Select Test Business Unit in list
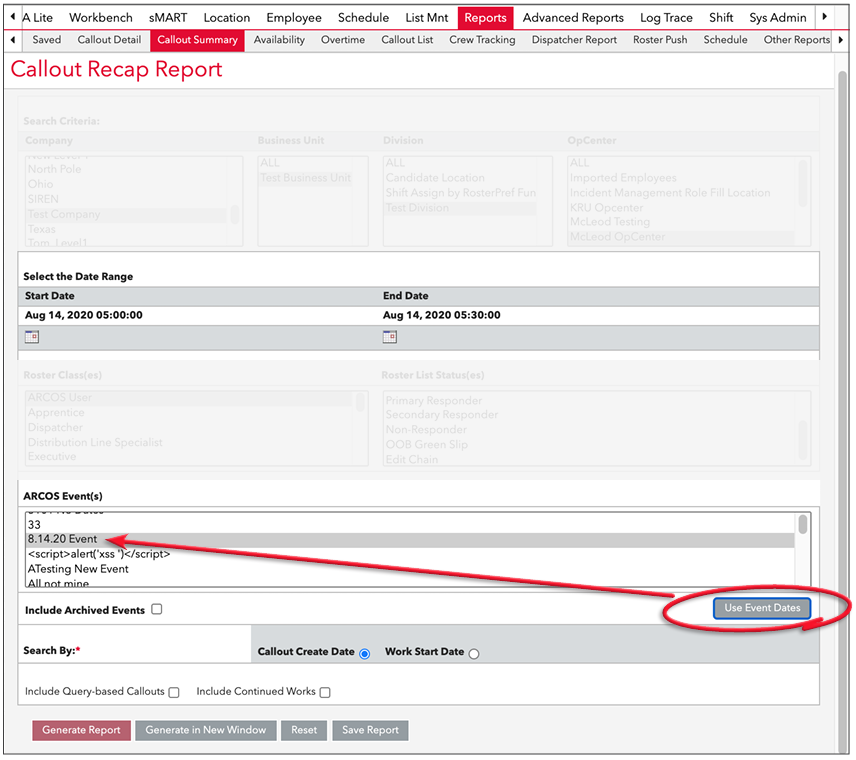This screenshot has width=856, height=760. tap(306, 178)
